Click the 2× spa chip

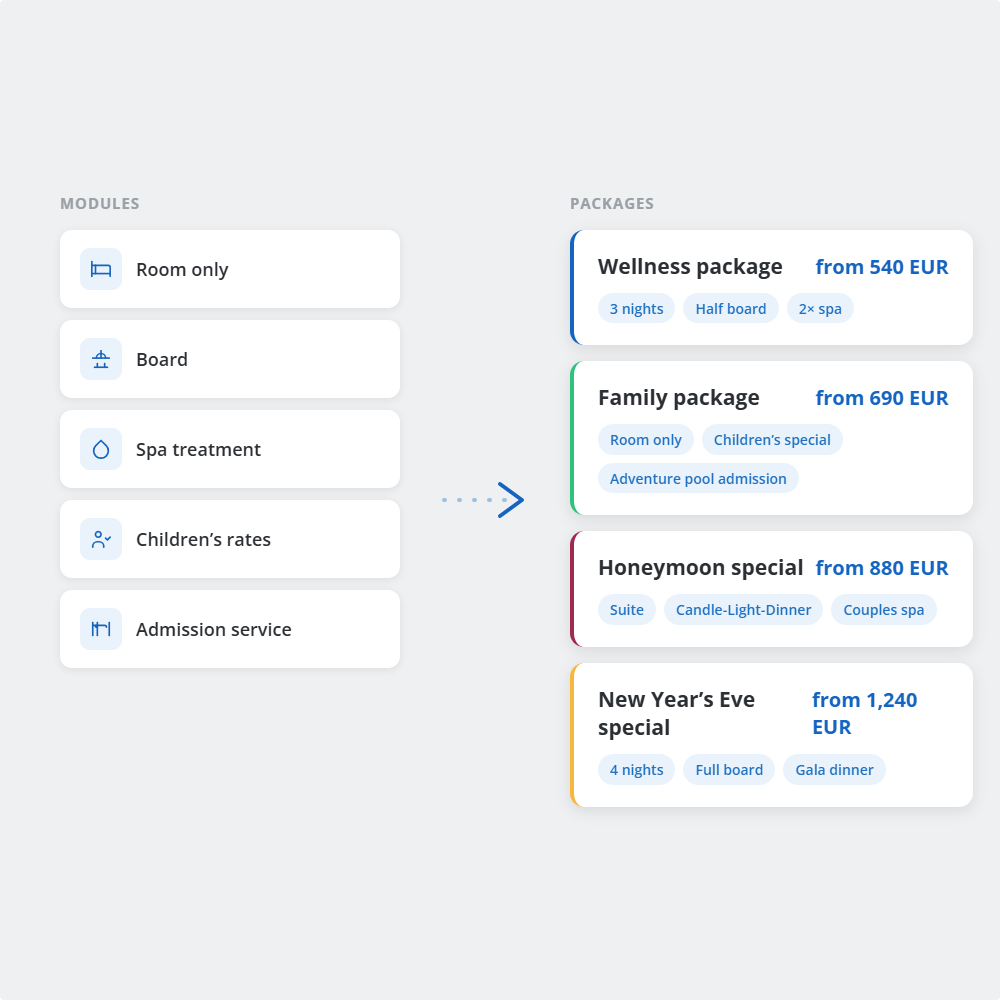tap(820, 309)
